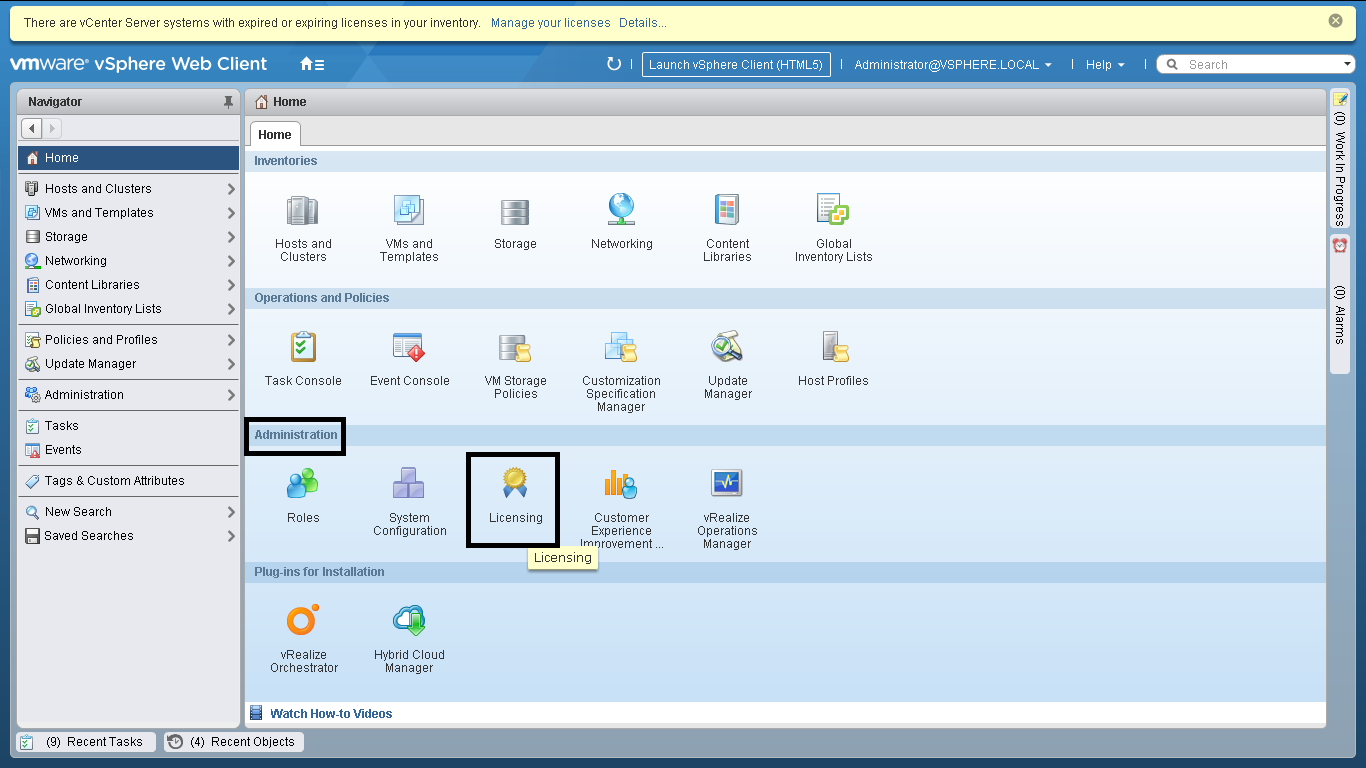
Task: Open Hosts and Clusters inventory icon
Action: click(x=303, y=212)
